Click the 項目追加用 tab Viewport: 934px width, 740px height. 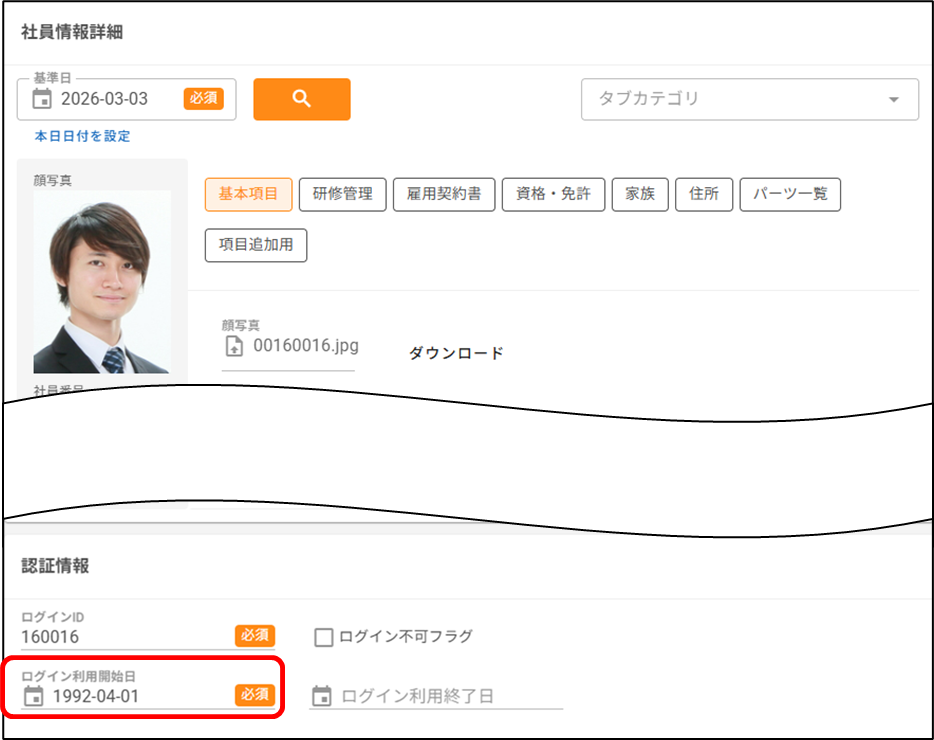pyautogui.click(x=256, y=245)
